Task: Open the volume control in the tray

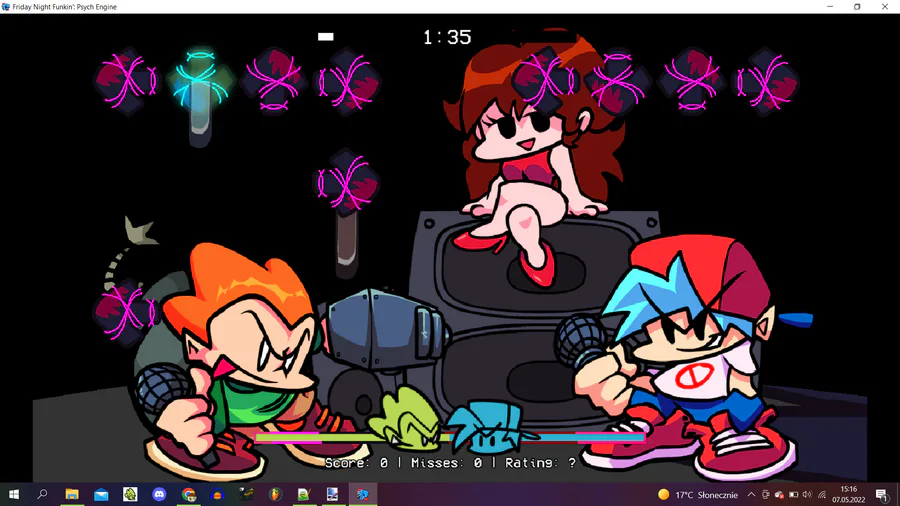Action: (x=808, y=495)
